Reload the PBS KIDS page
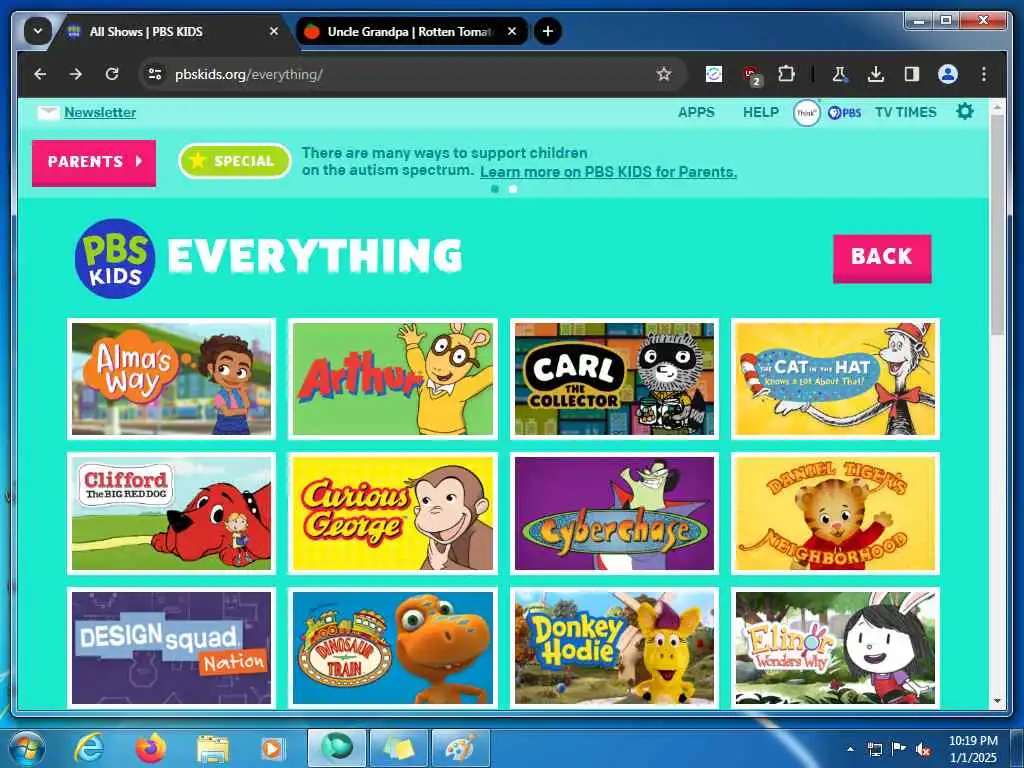The image size is (1024, 768). tap(112, 74)
